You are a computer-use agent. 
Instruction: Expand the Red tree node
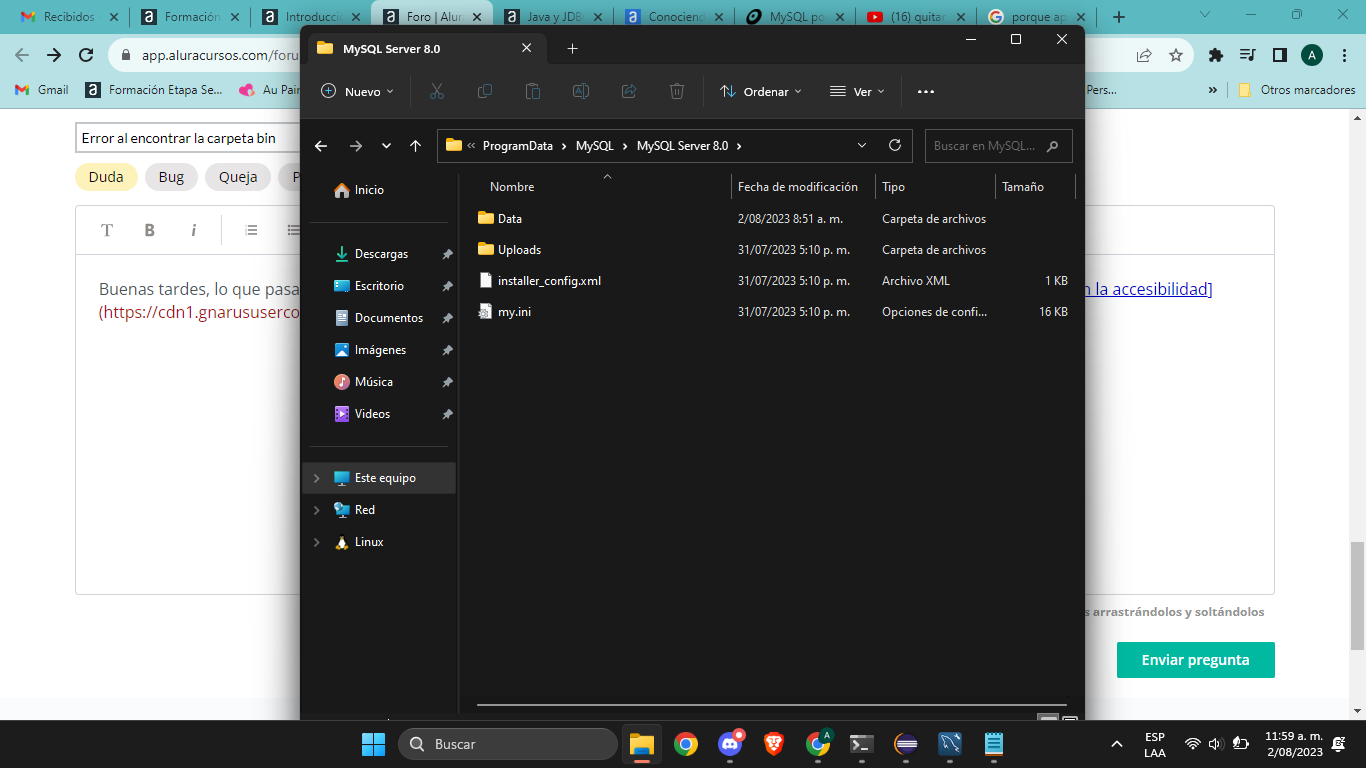coord(317,510)
